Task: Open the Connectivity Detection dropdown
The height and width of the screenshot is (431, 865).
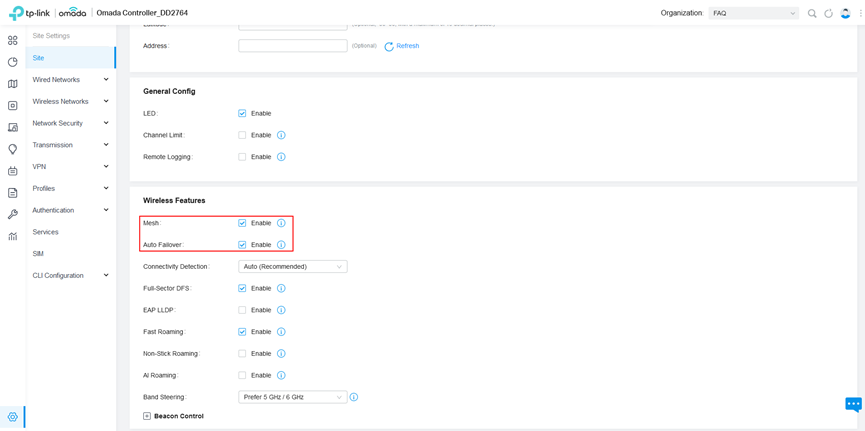Action: [292, 267]
